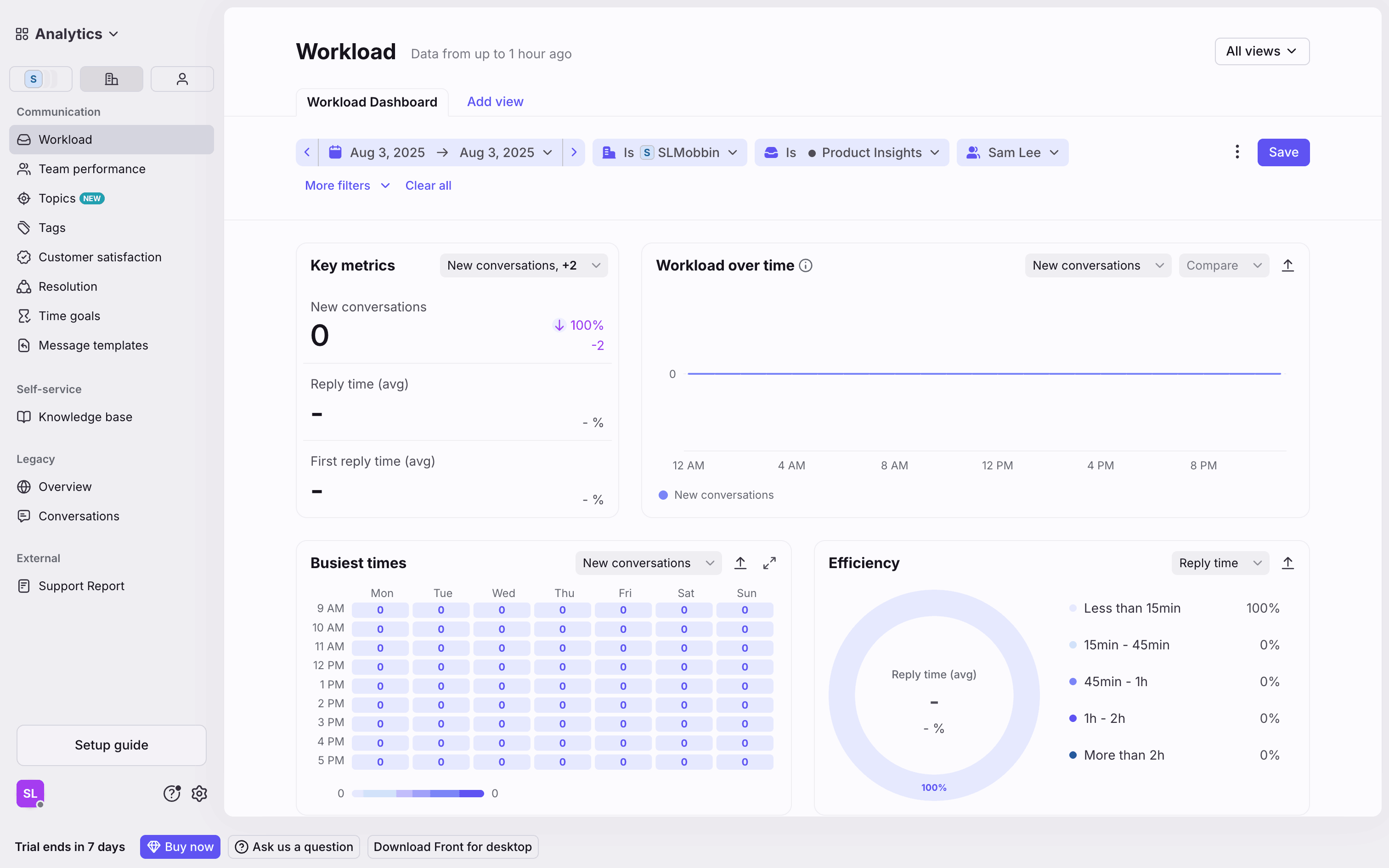The image size is (1389, 868).
Task: Select the individual person view icon
Action: pyautogui.click(x=182, y=79)
